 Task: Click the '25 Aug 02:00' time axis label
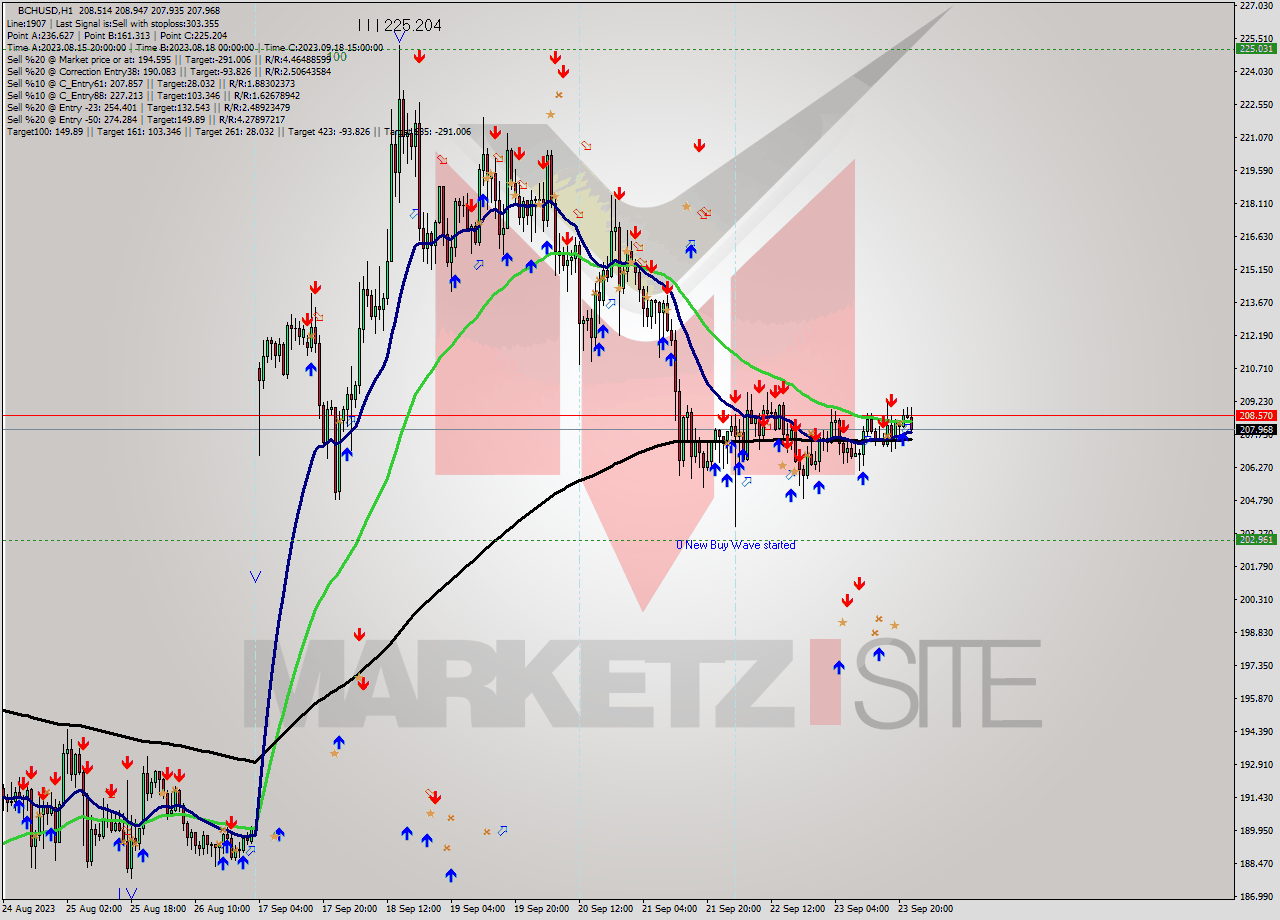tap(96, 910)
